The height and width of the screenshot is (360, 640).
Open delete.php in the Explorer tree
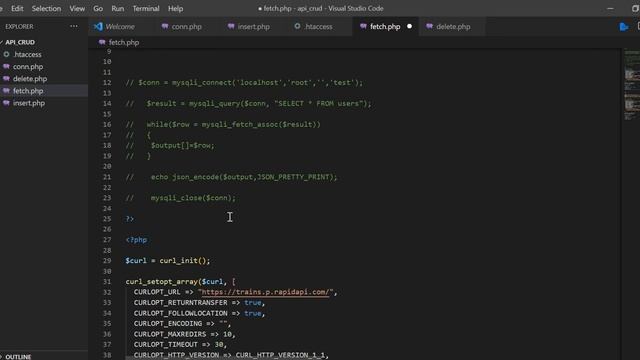[30, 79]
